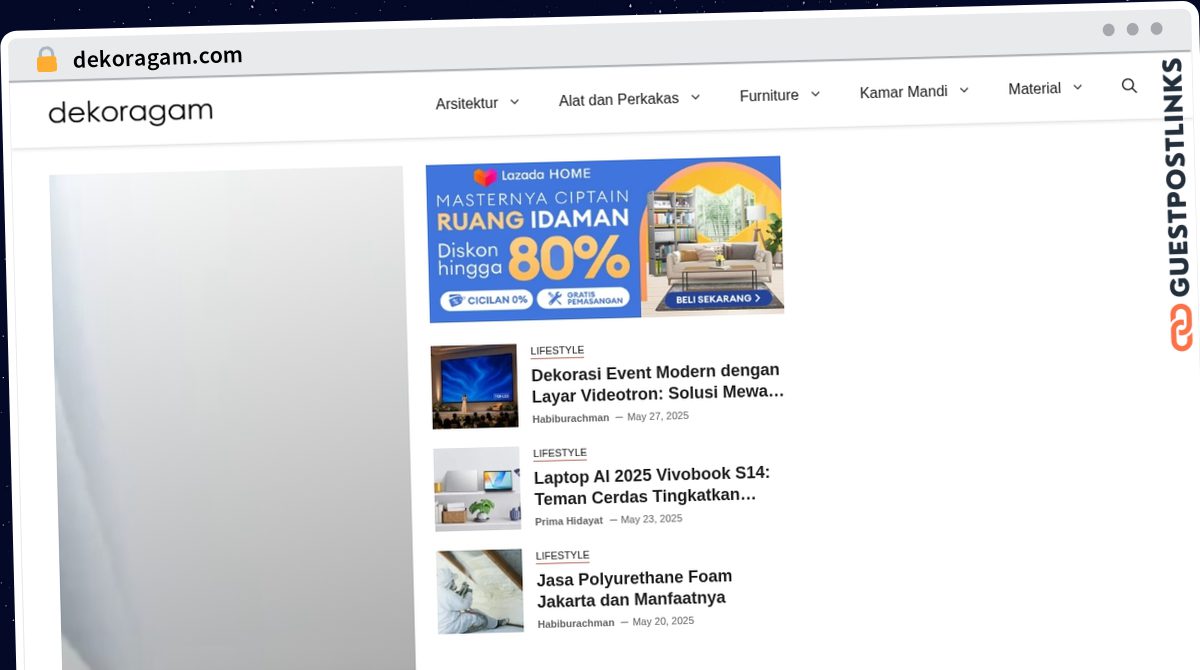Expand the chevron next to Arsitektur
Image resolution: width=1200 pixels, height=670 pixels.
coord(514,102)
